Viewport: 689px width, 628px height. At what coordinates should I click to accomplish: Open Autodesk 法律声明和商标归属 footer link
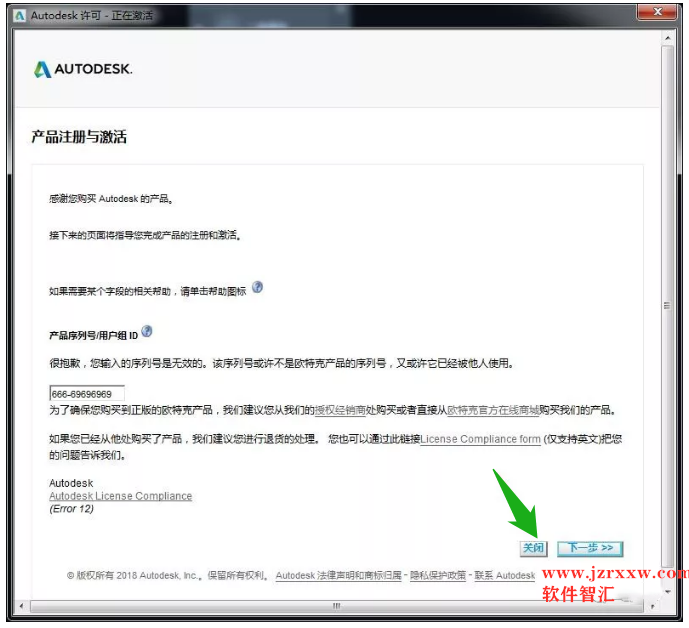(338, 575)
